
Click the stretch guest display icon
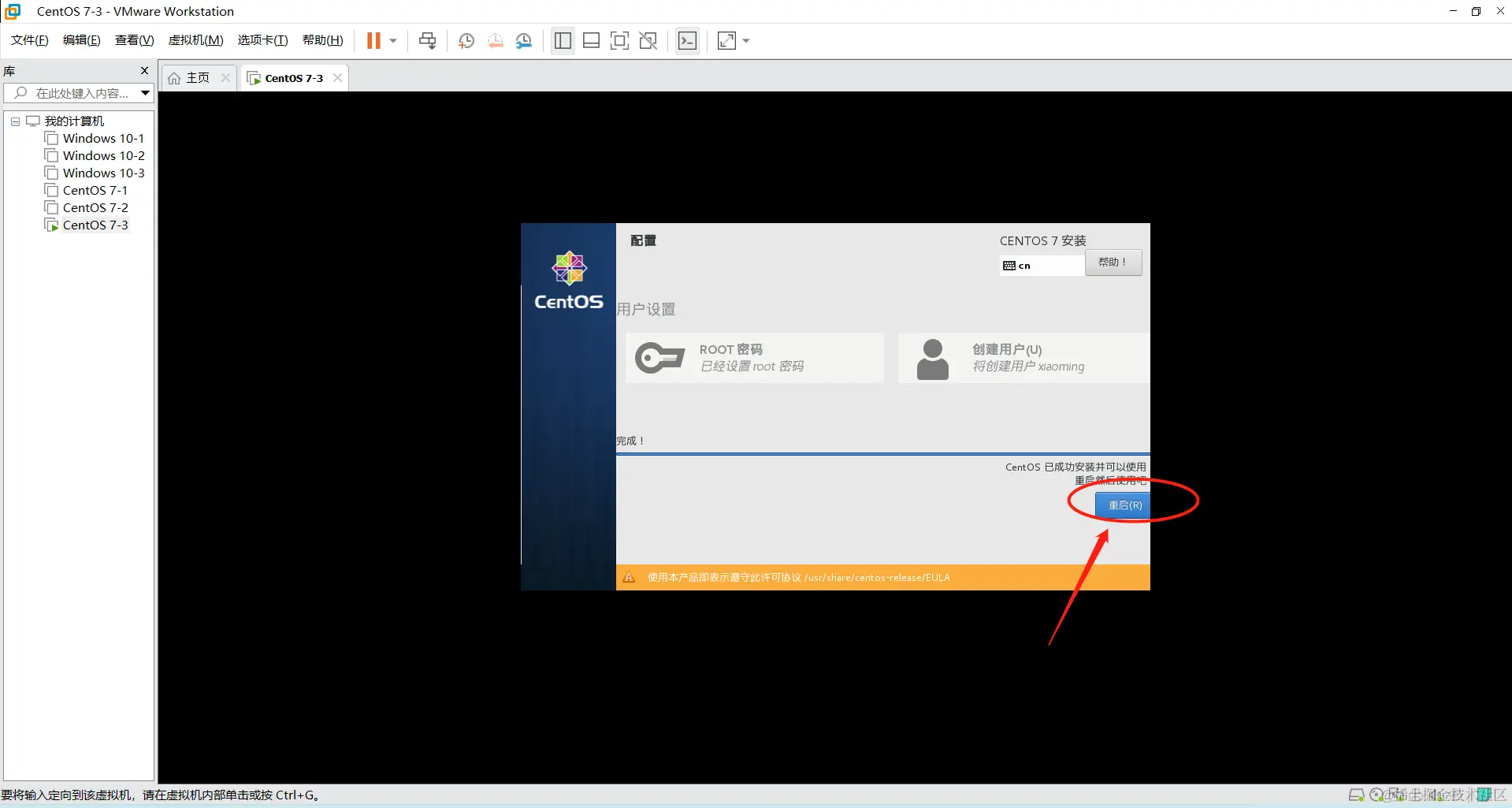coord(726,41)
